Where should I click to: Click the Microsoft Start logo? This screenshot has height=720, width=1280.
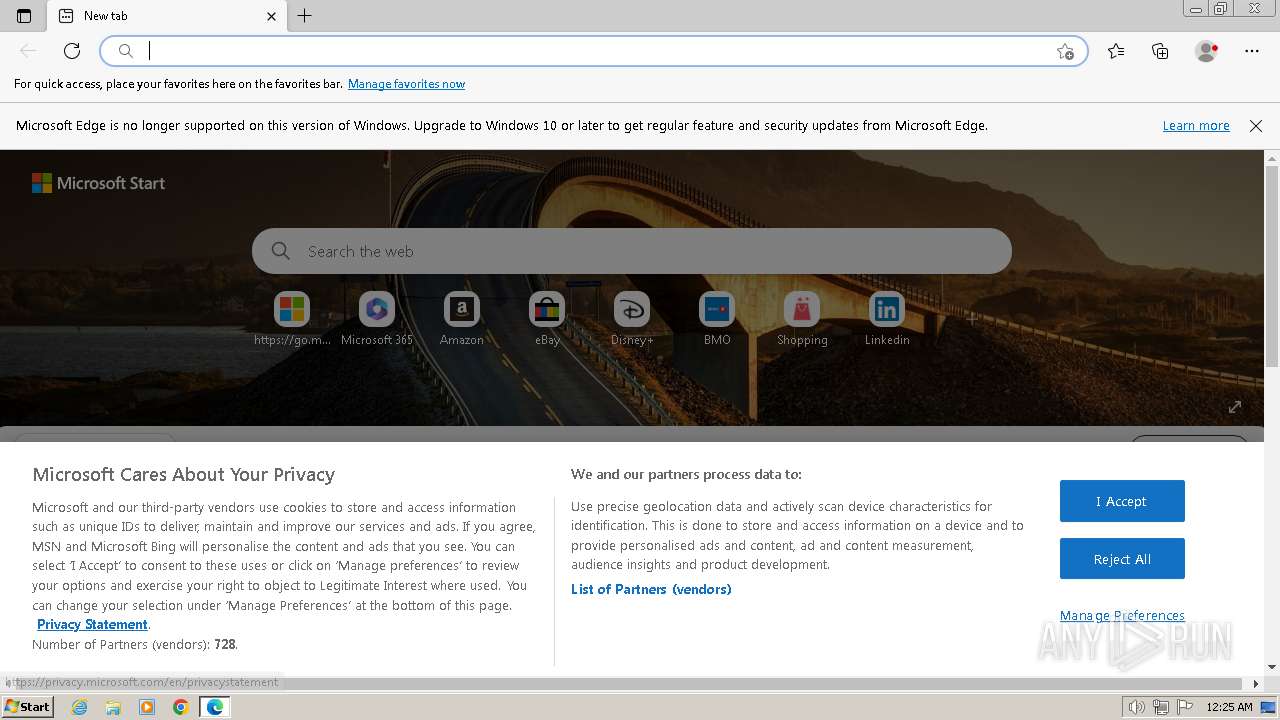[98, 183]
